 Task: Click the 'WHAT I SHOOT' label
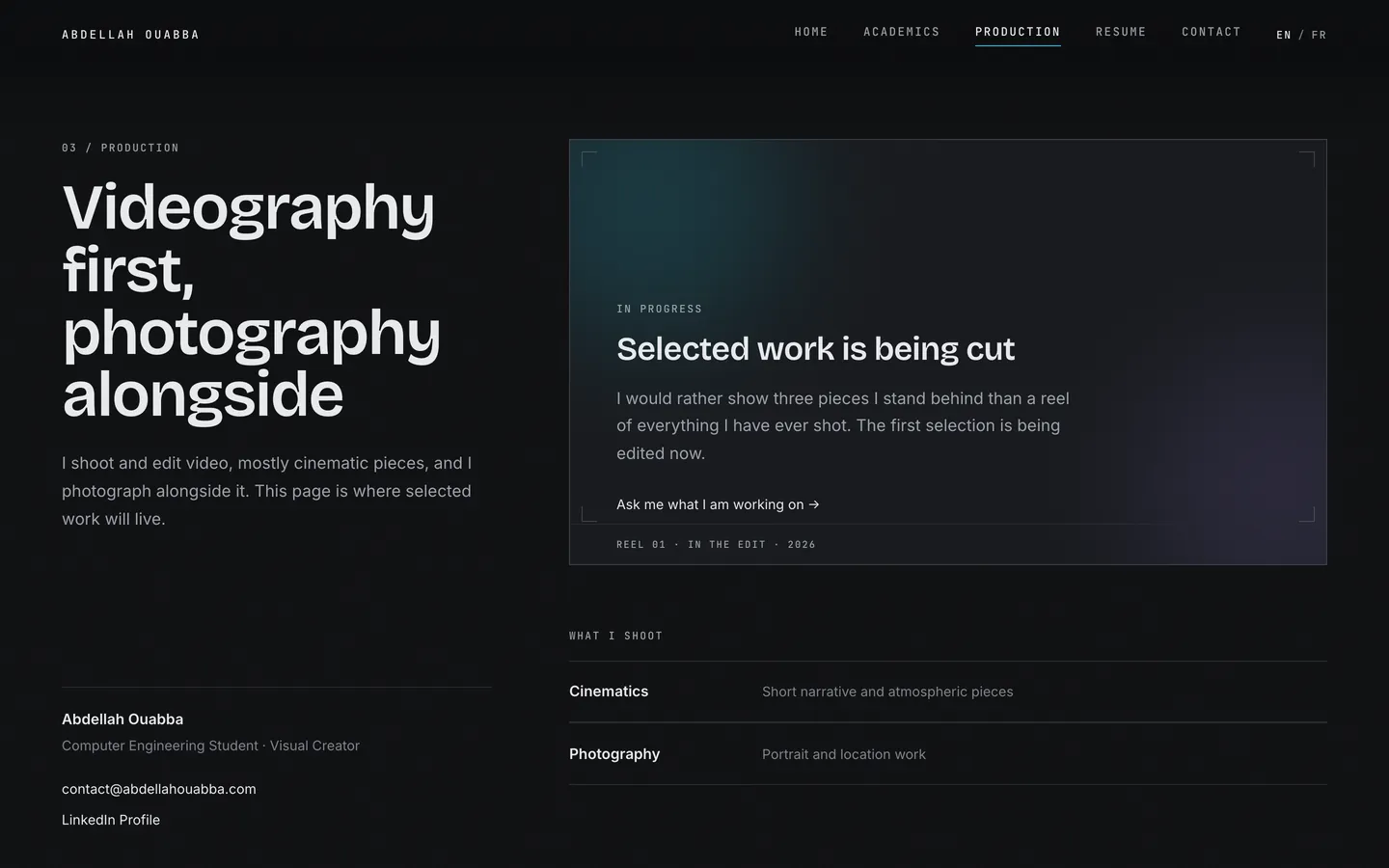tap(615, 636)
